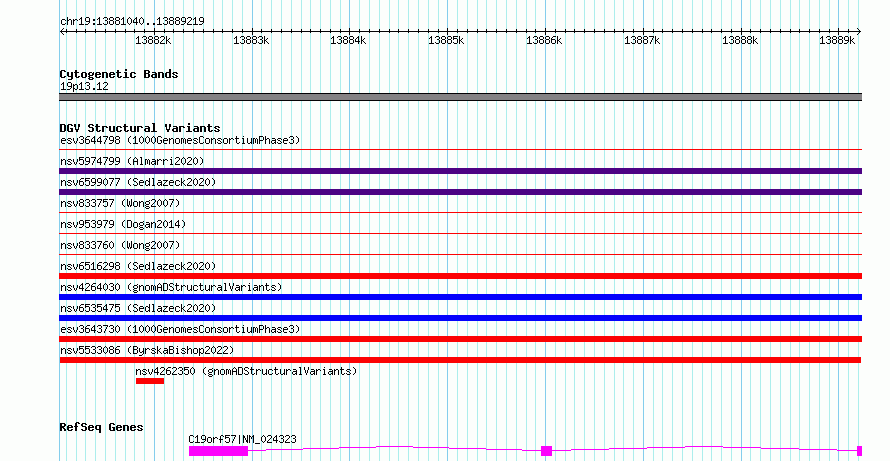Click the red bar under nsv5533086
The height and width of the screenshot is (461, 890).
pyautogui.click(x=460, y=360)
